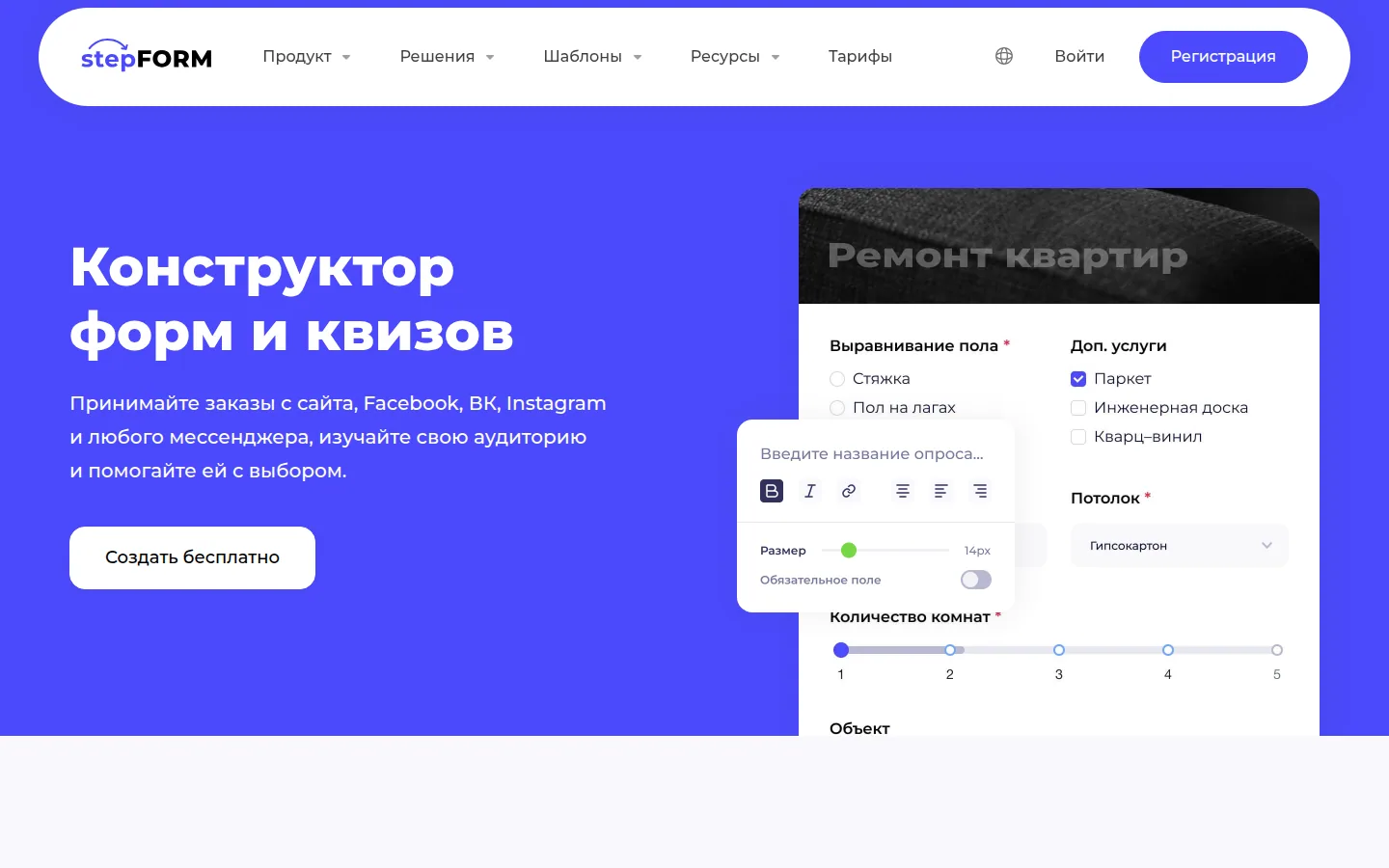Click the stepFORM logo
This screenshot has height=868, width=1389.
point(147,56)
